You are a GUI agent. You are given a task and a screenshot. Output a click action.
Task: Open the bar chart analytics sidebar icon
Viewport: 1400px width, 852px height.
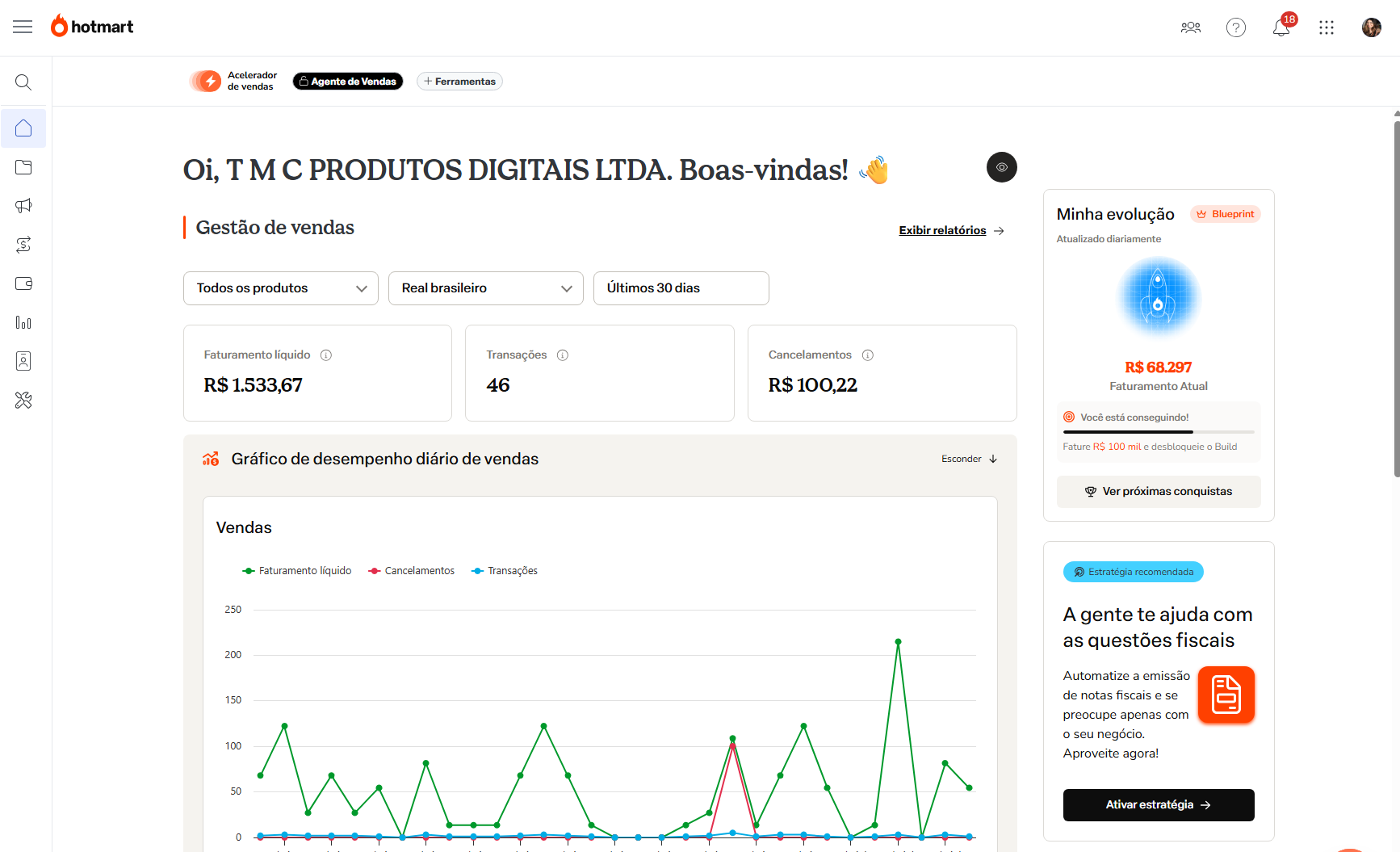click(23, 322)
